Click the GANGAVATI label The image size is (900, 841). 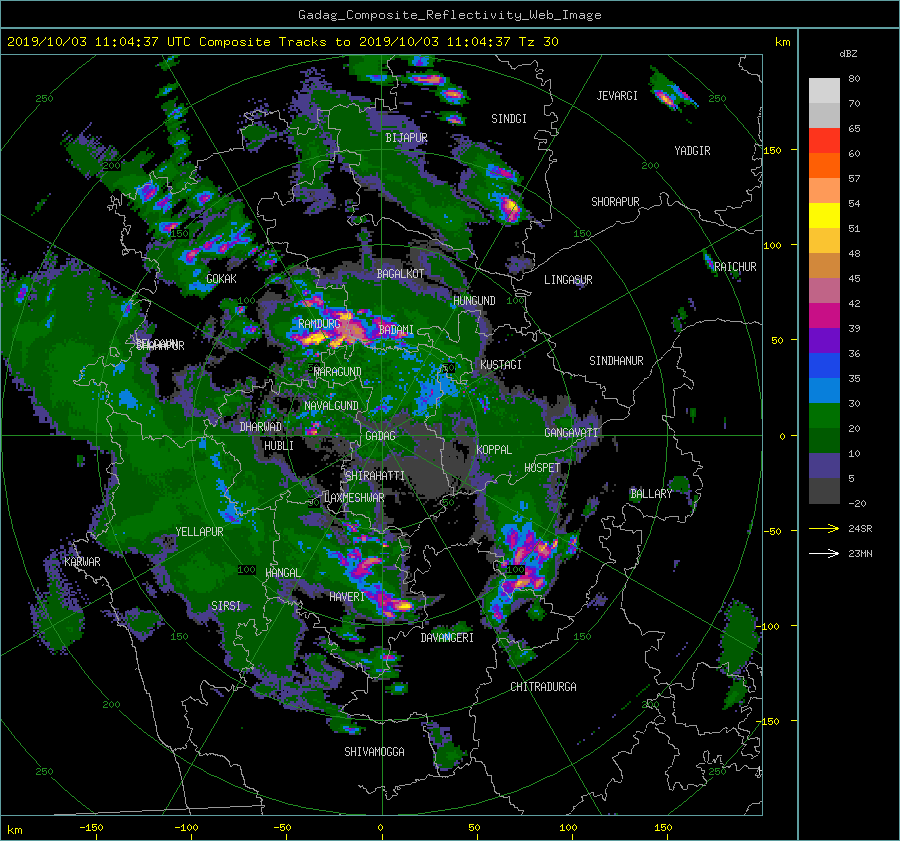coord(571,433)
